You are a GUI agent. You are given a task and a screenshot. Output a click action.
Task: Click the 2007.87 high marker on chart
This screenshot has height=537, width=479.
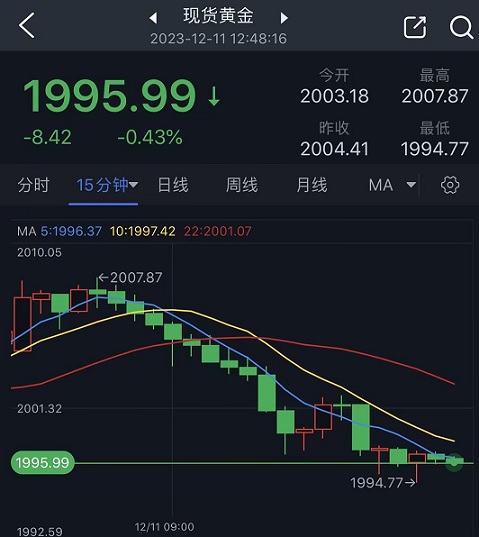click(x=130, y=277)
